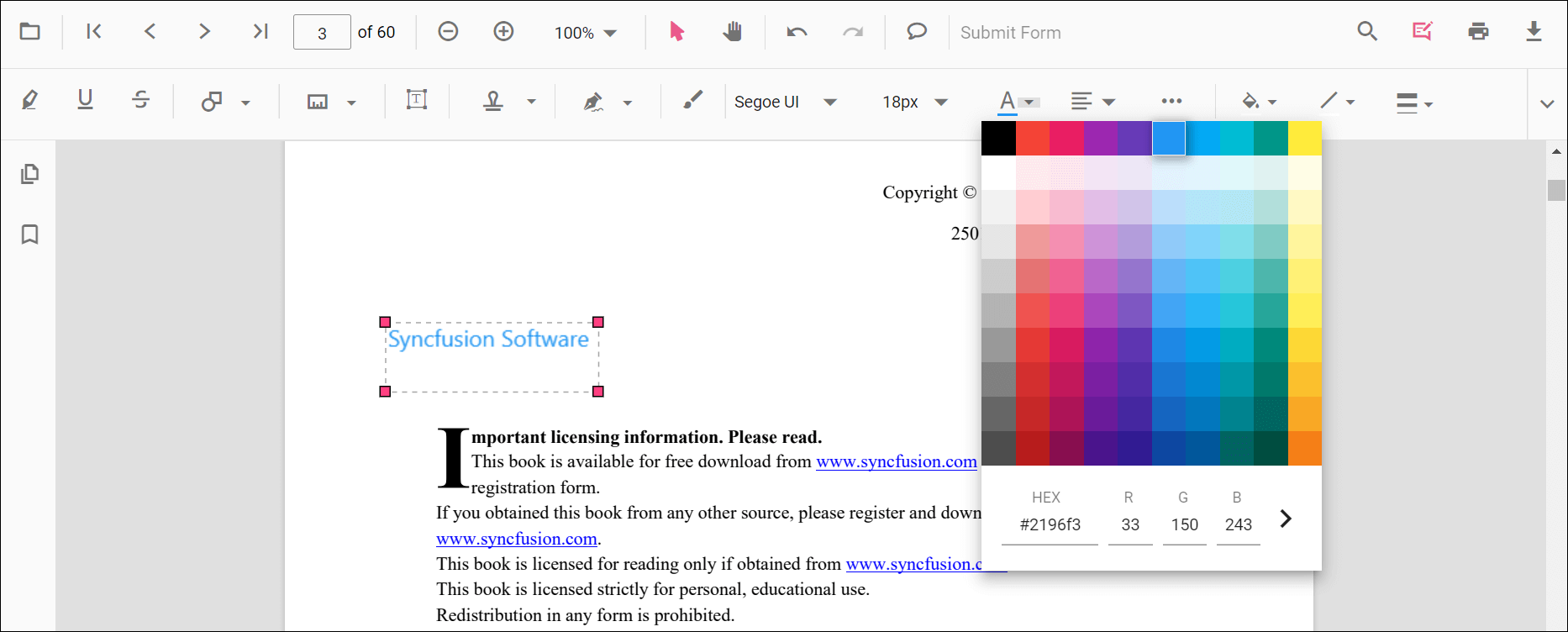Click the B value field 243
The image size is (1568, 632).
[x=1238, y=525]
